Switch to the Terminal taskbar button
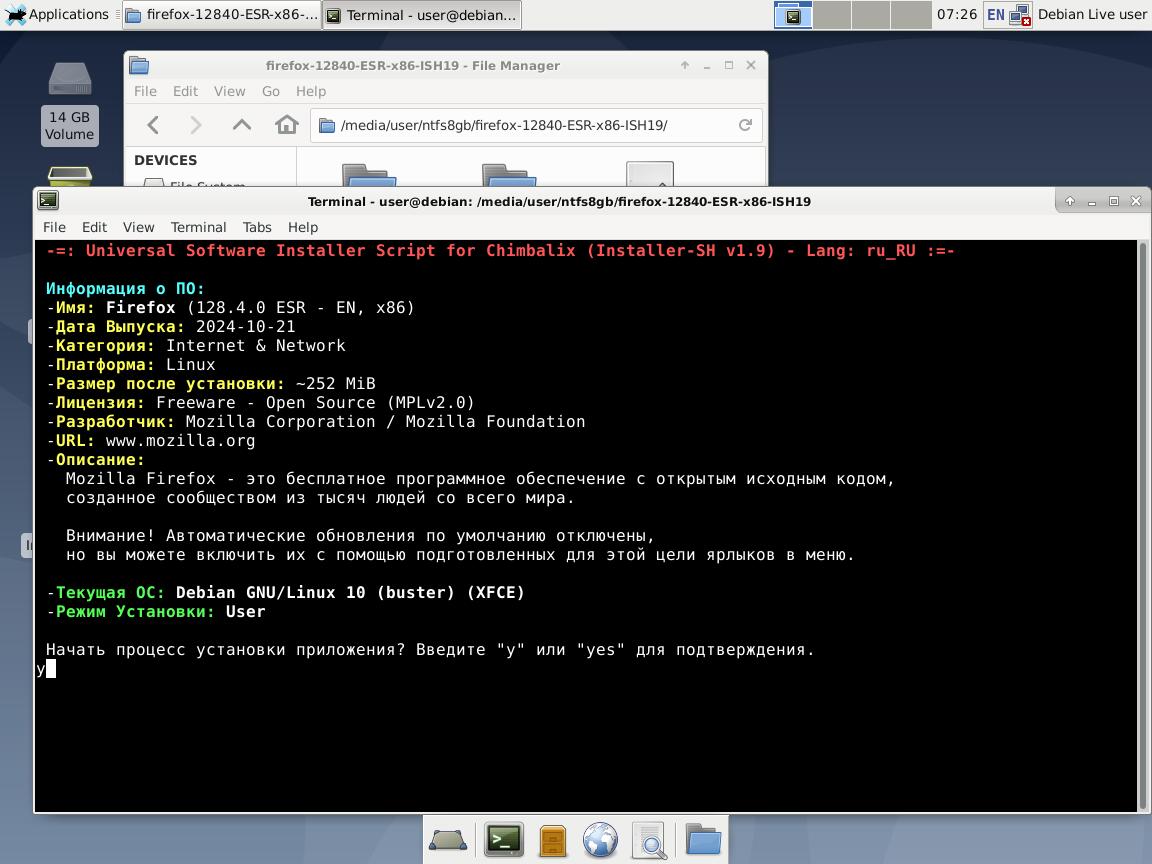 [x=422, y=15]
